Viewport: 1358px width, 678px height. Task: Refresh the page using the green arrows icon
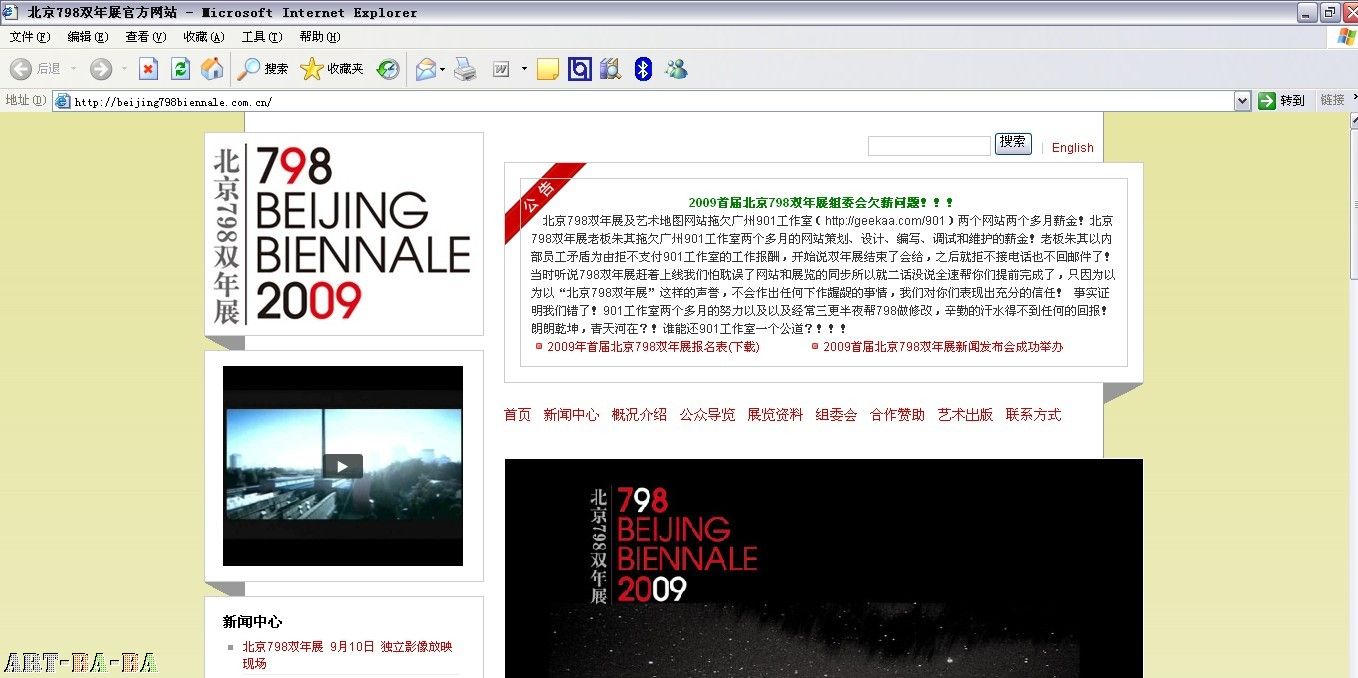tap(180, 69)
